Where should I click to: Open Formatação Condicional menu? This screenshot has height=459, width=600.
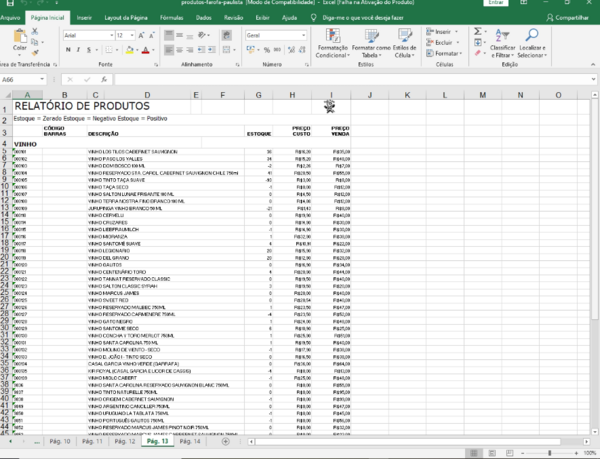point(333,43)
